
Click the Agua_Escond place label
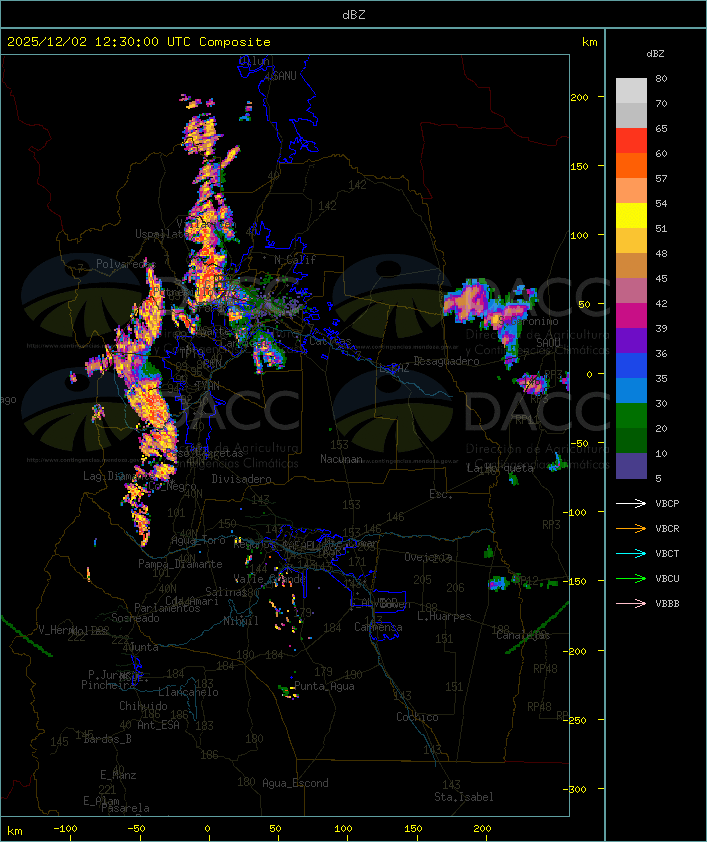click(x=295, y=783)
